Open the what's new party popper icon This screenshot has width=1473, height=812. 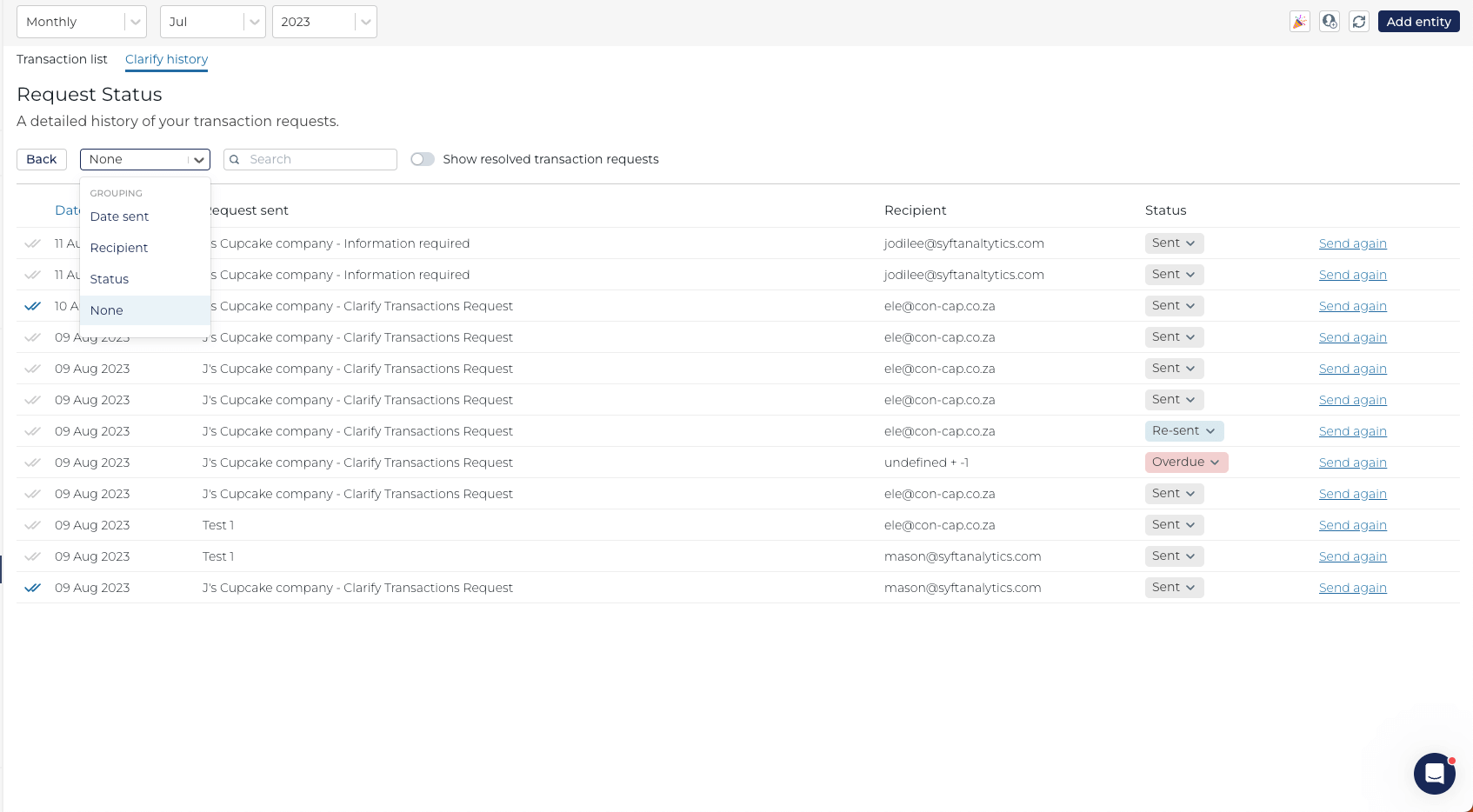[1299, 21]
